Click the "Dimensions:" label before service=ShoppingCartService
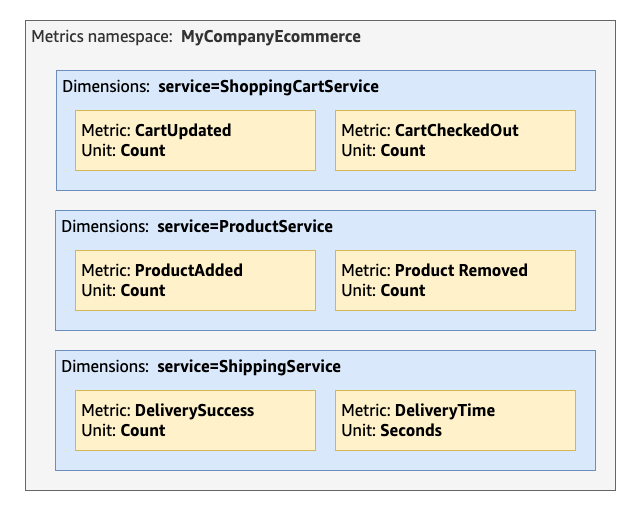This screenshot has height=510, width=637. point(106,86)
